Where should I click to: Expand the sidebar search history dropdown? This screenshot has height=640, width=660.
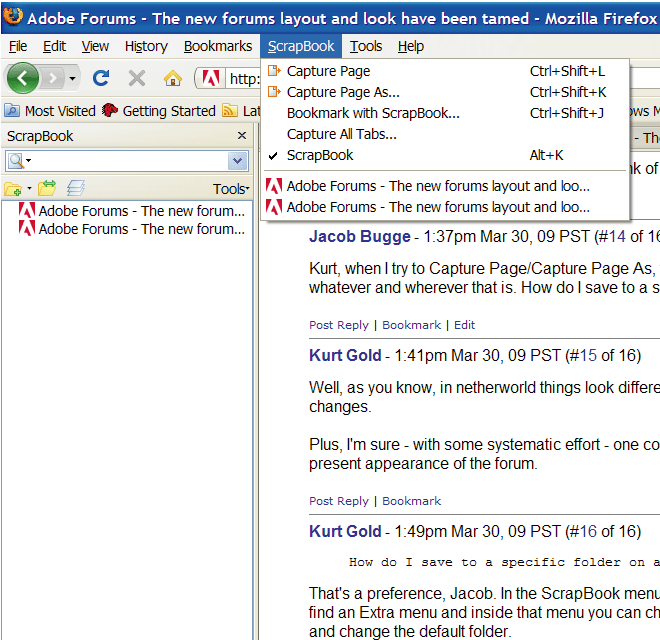tap(237, 161)
